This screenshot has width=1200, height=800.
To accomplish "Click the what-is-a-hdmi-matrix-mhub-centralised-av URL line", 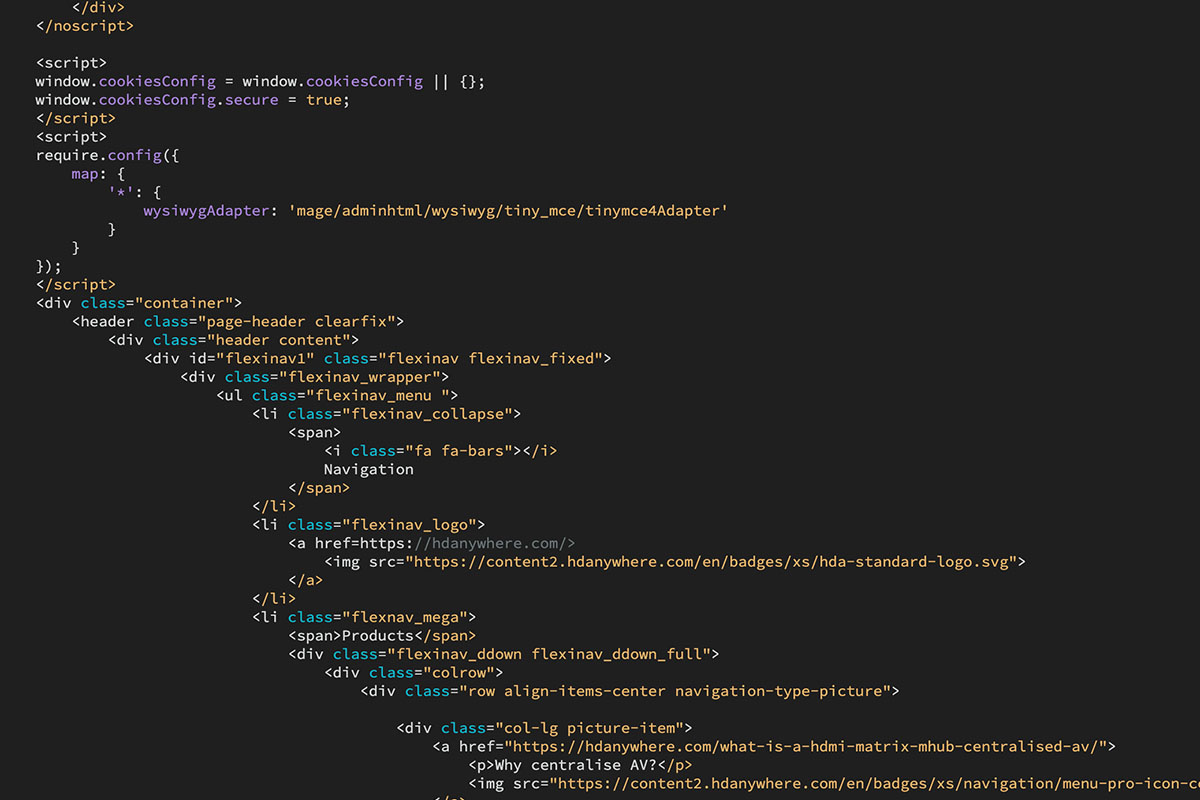I will (773, 746).
